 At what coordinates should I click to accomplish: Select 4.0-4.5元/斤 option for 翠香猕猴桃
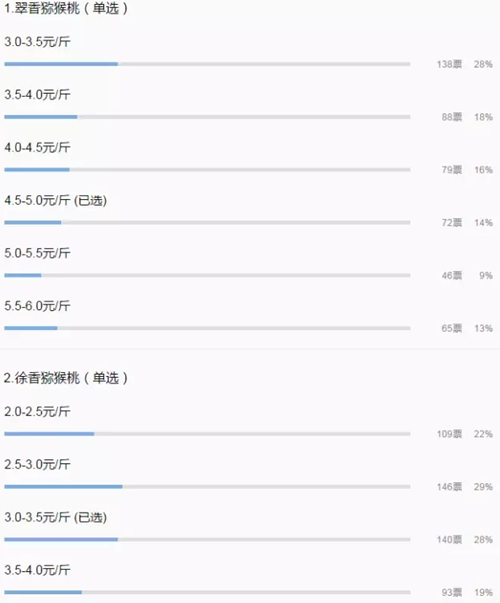(37, 147)
